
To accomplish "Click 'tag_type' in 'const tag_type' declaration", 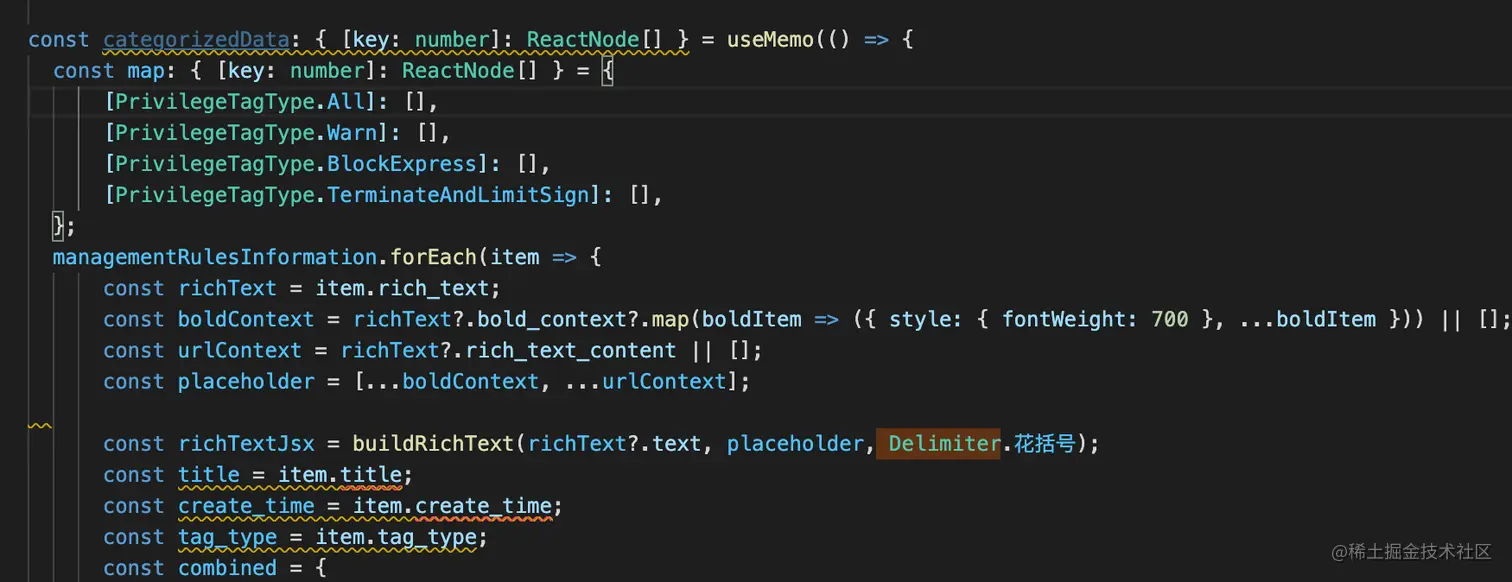I will [x=228, y=536].
